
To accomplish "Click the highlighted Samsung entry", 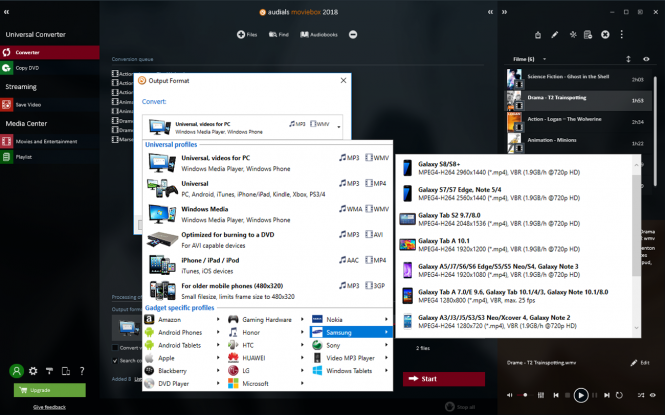I will point(350,332).
